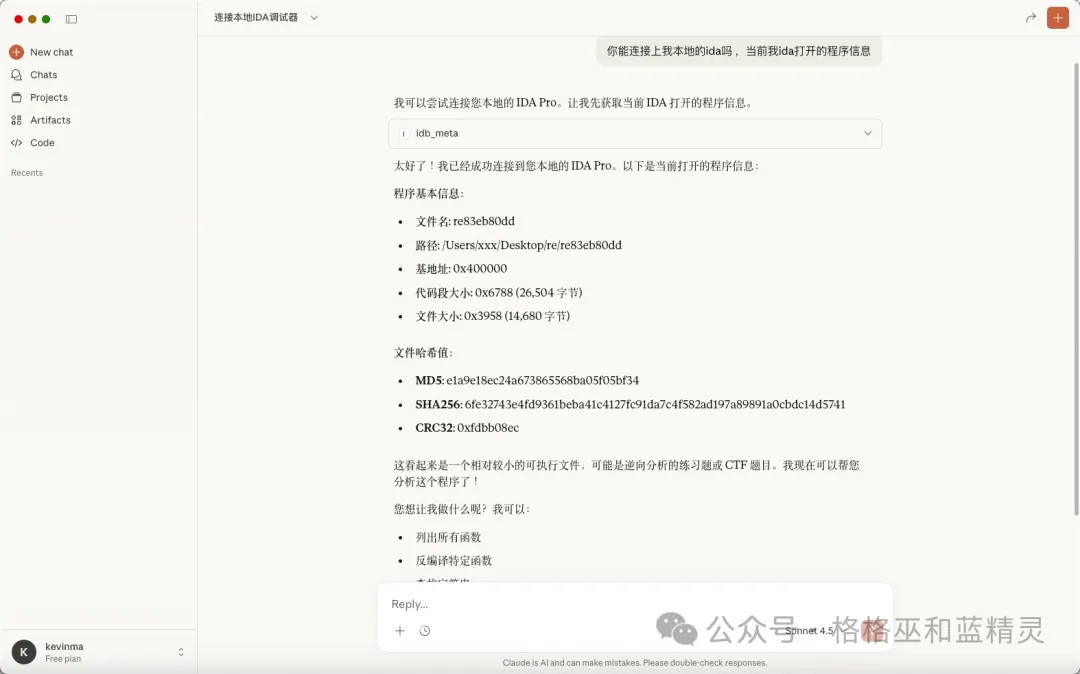
Task: Click the base address 0x400000 line
Action: pos(461,268)
